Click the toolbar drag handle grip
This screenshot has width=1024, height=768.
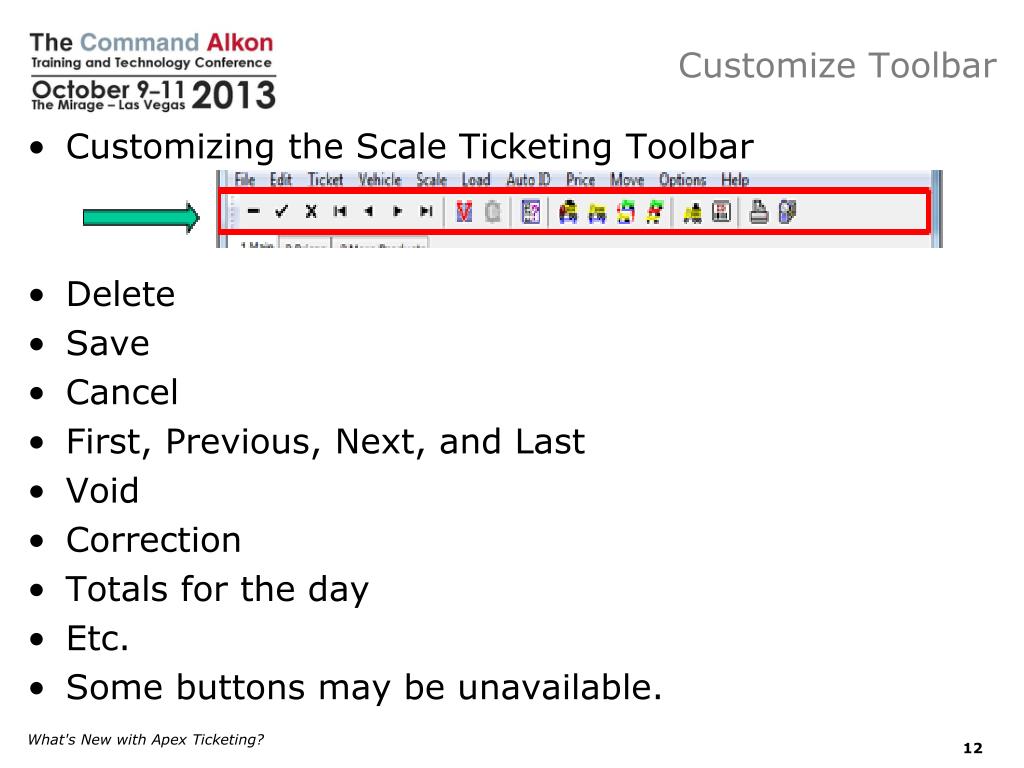(232, 212)
